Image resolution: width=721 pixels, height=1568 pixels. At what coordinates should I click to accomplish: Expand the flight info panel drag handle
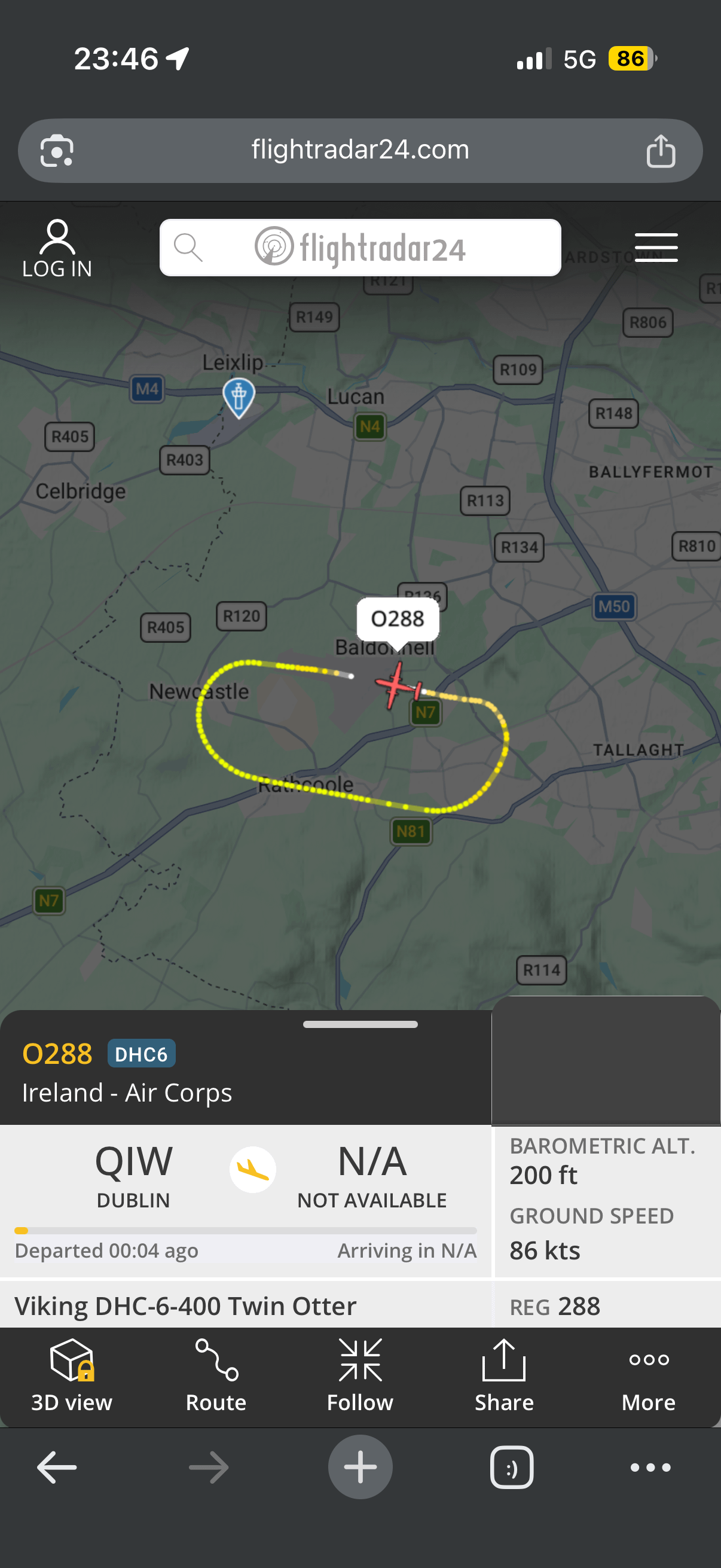[x=360, y=1024]
